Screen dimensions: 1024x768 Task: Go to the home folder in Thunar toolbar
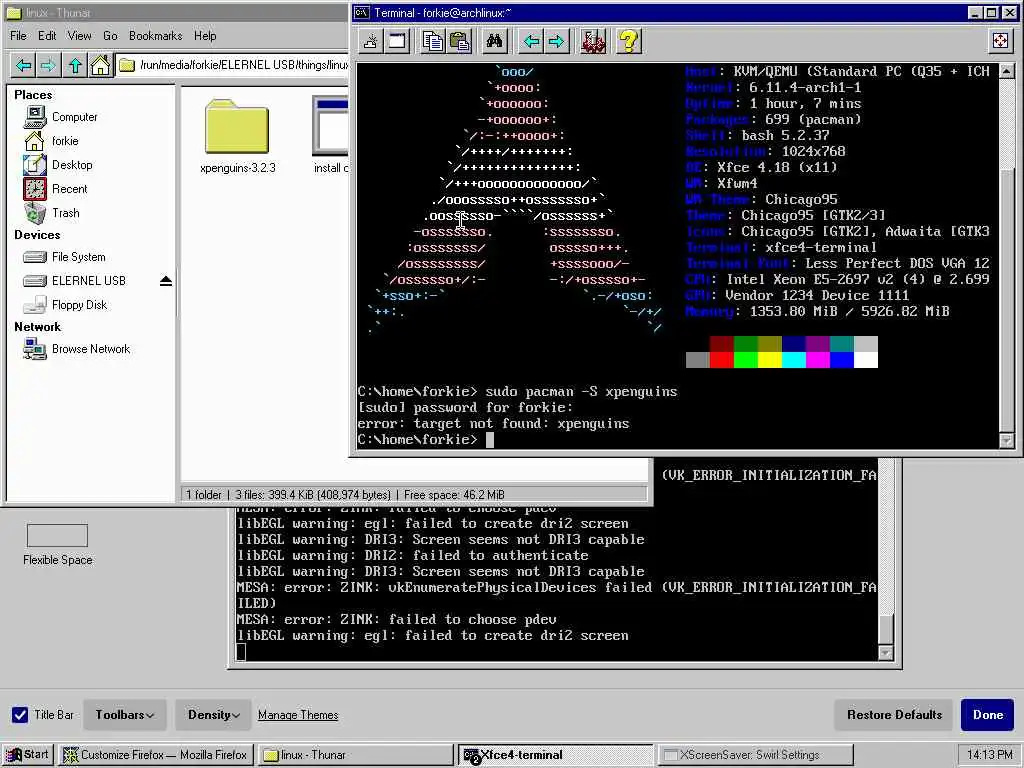[100, 65]
